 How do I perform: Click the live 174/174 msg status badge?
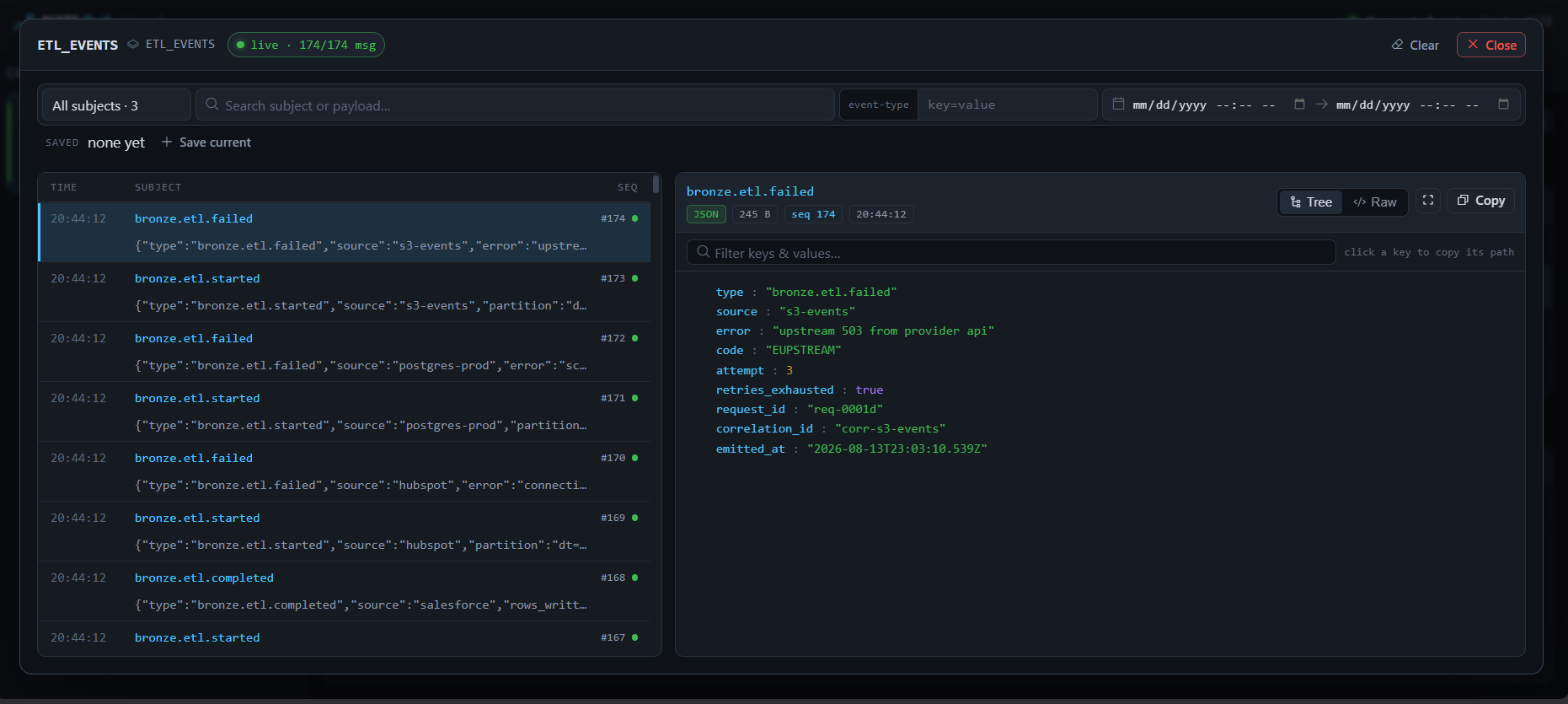point(306,45)
